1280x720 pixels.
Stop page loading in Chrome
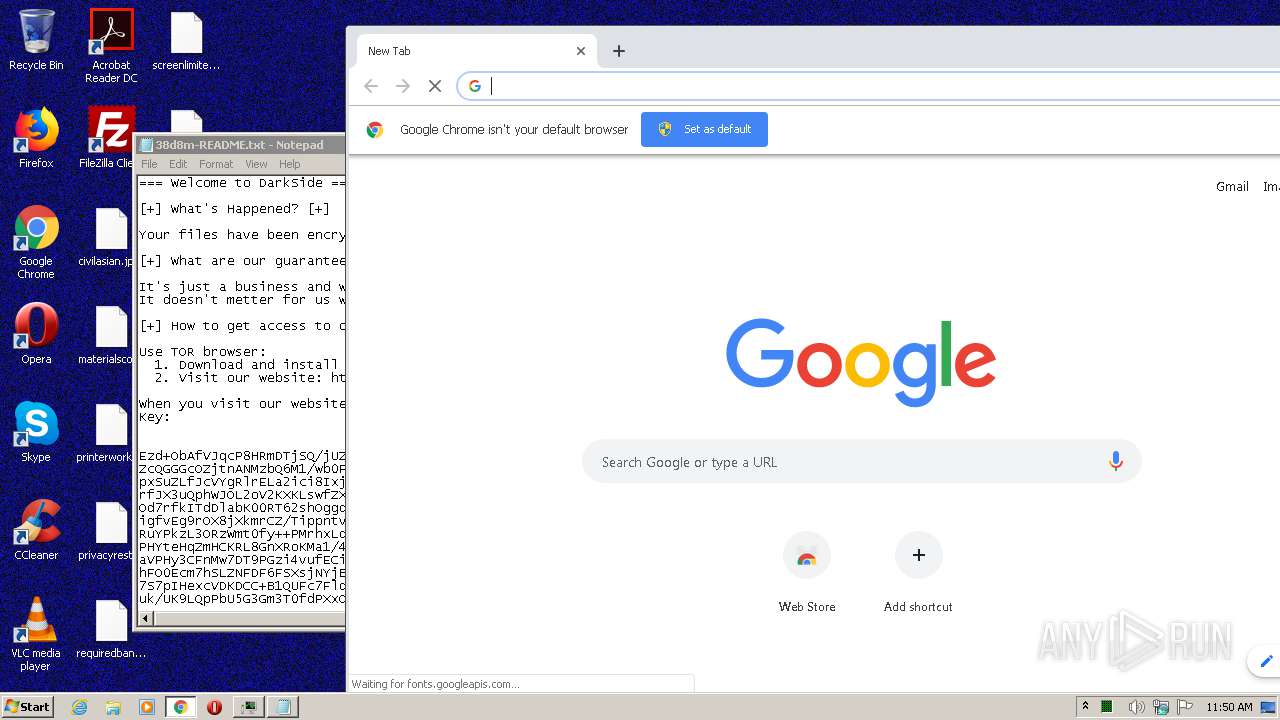(435, 86)
